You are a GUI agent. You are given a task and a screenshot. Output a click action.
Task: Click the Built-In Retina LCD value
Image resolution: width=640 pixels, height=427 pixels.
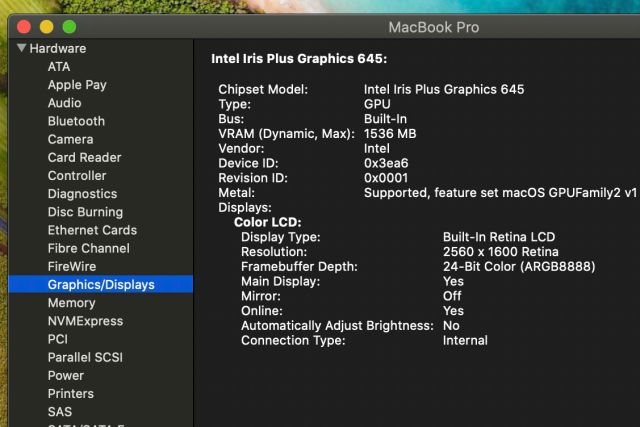point(499,237)
